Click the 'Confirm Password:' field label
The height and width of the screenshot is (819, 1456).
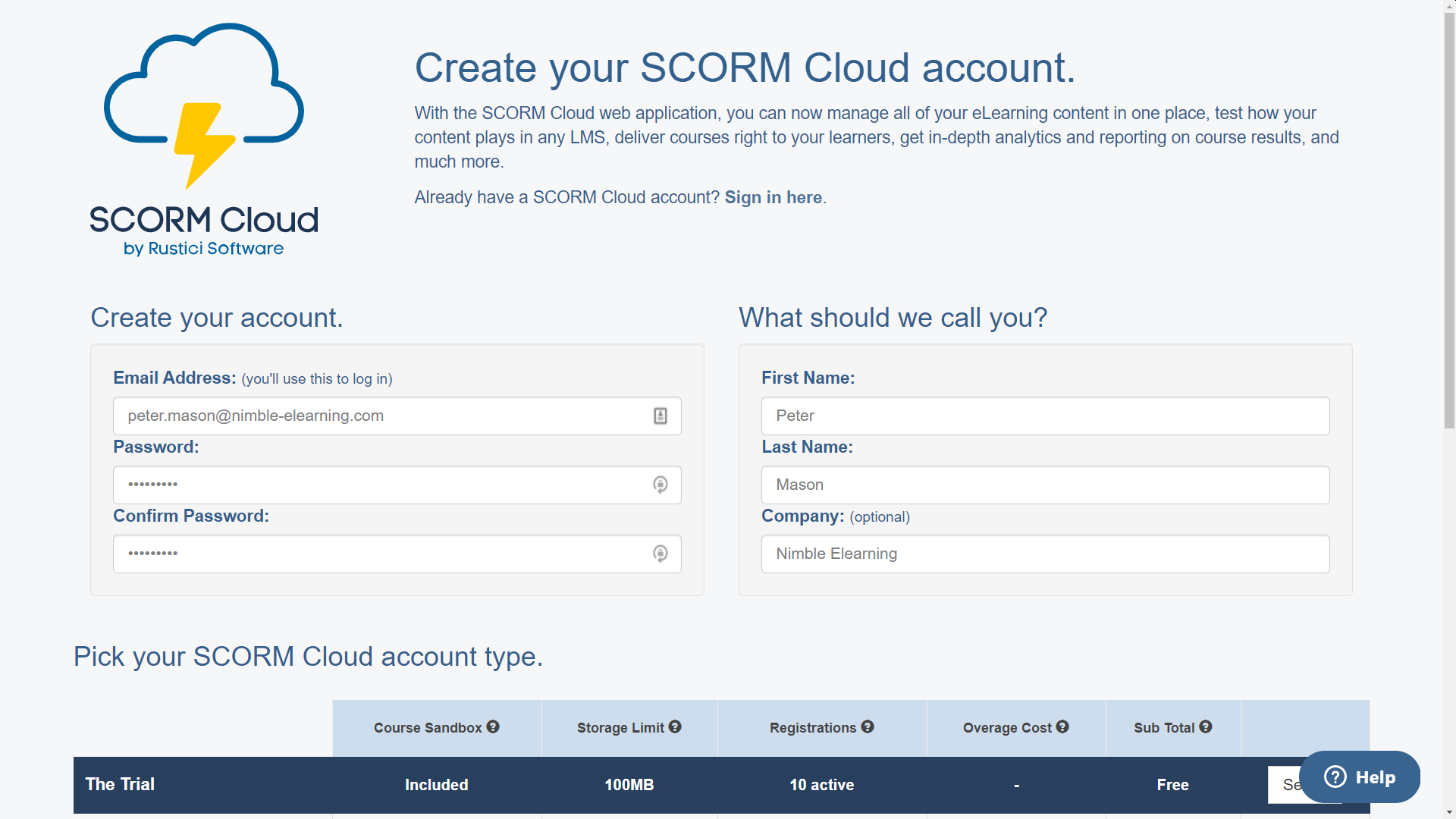point(191,516)
